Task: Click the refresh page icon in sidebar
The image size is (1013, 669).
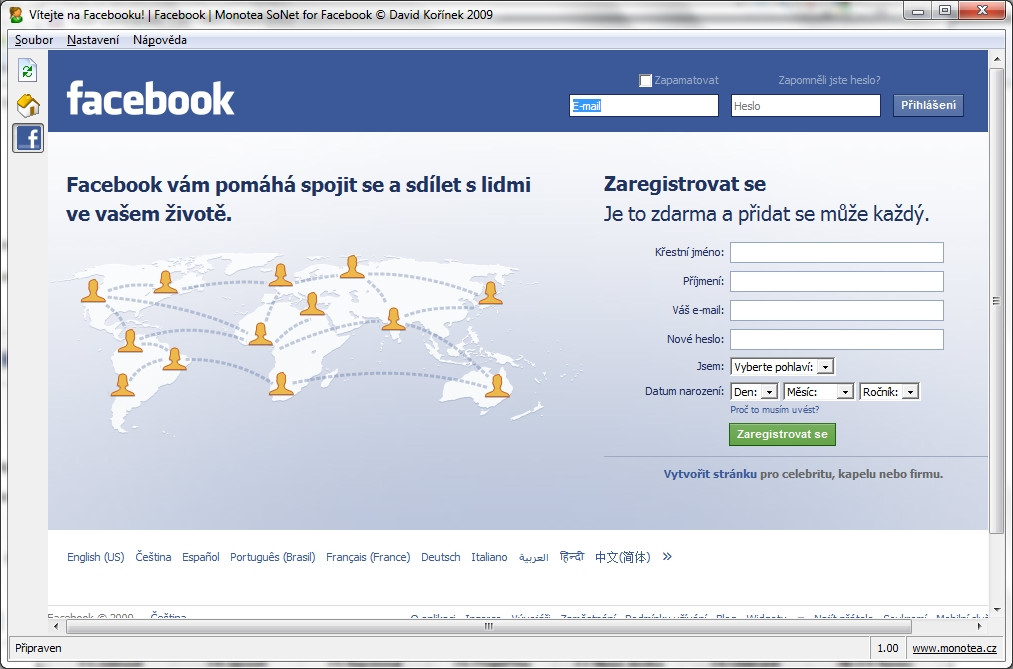Action: point(27,70)
